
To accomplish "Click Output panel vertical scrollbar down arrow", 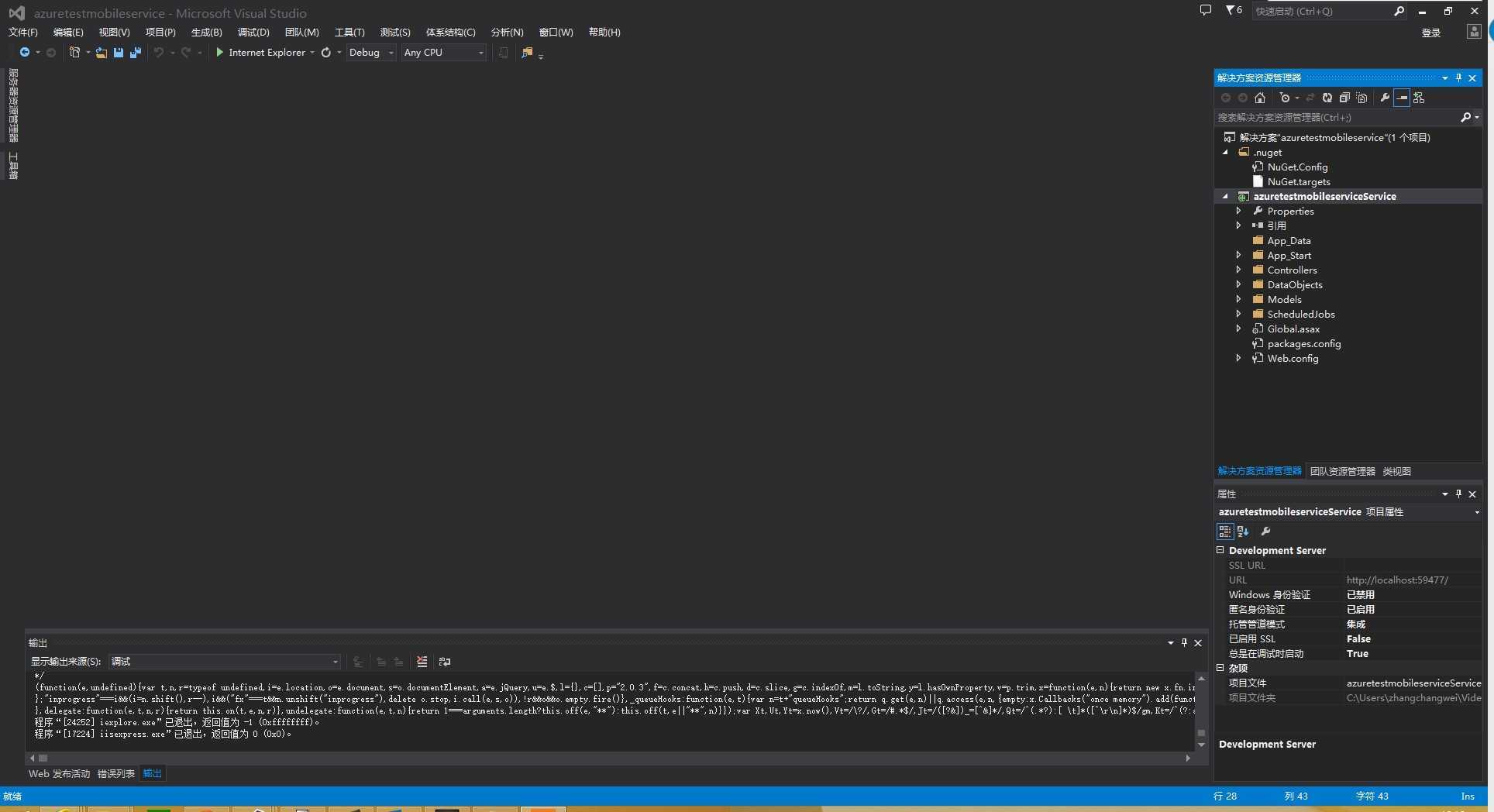I will pos(1201,745).
